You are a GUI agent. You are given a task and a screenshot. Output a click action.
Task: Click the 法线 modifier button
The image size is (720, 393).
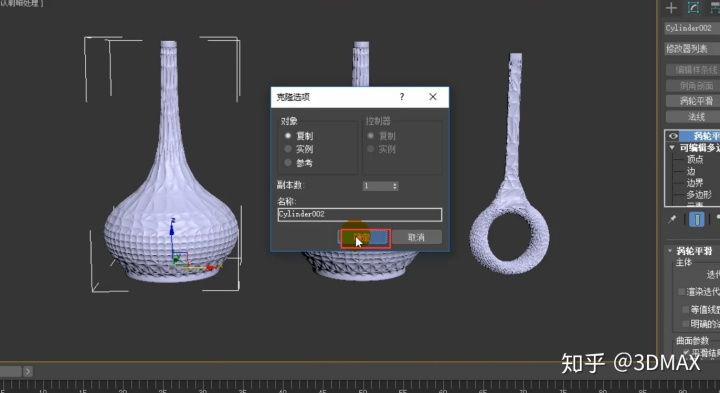point(693,117)
